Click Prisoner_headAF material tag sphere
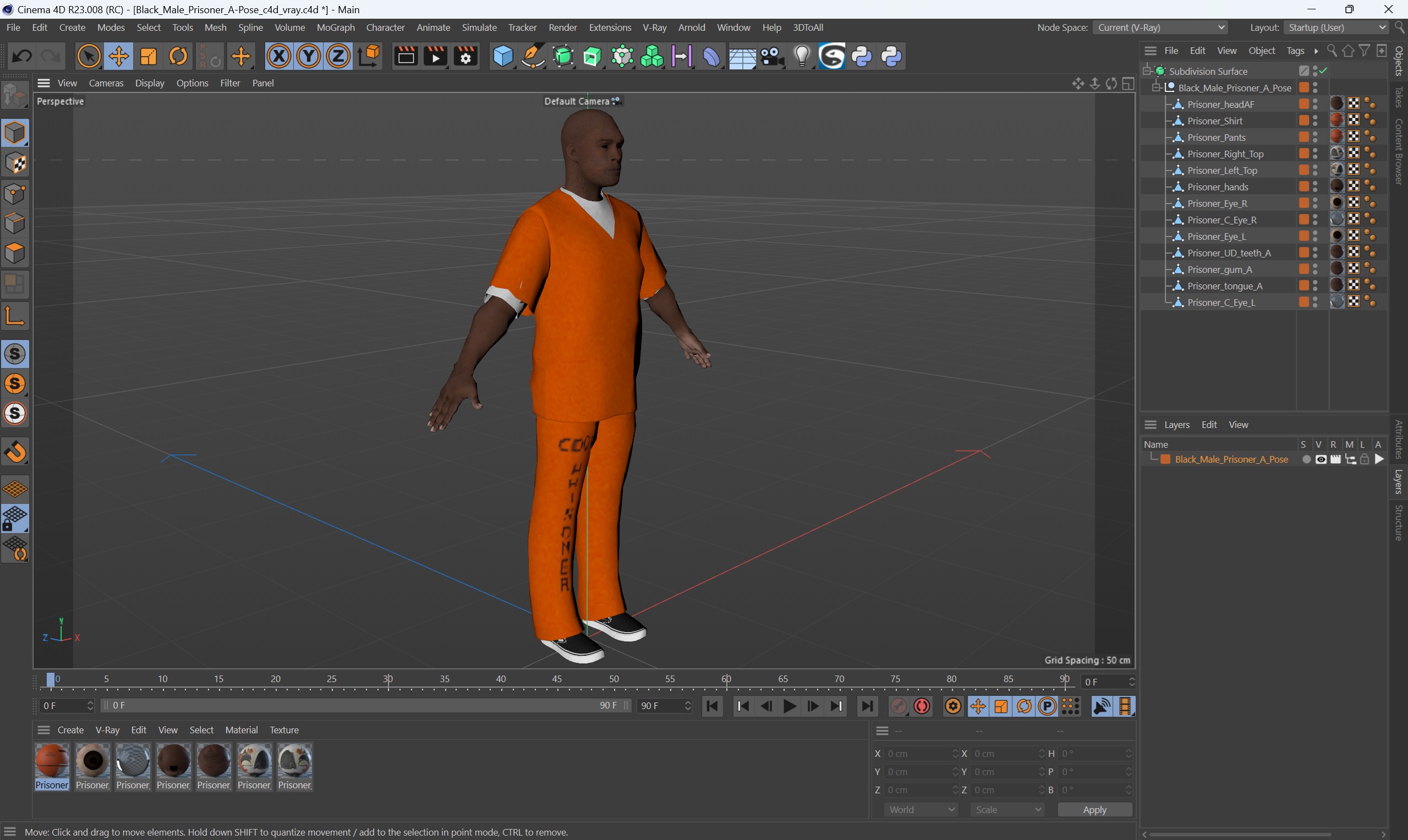1408x840 pixels. tap(1336, 103)
